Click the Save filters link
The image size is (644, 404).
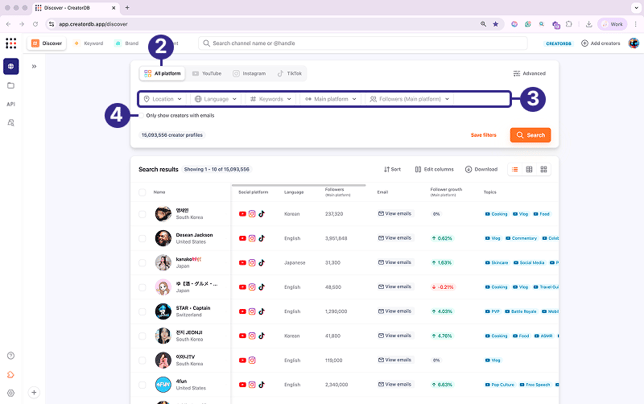[x=483, y=135]
